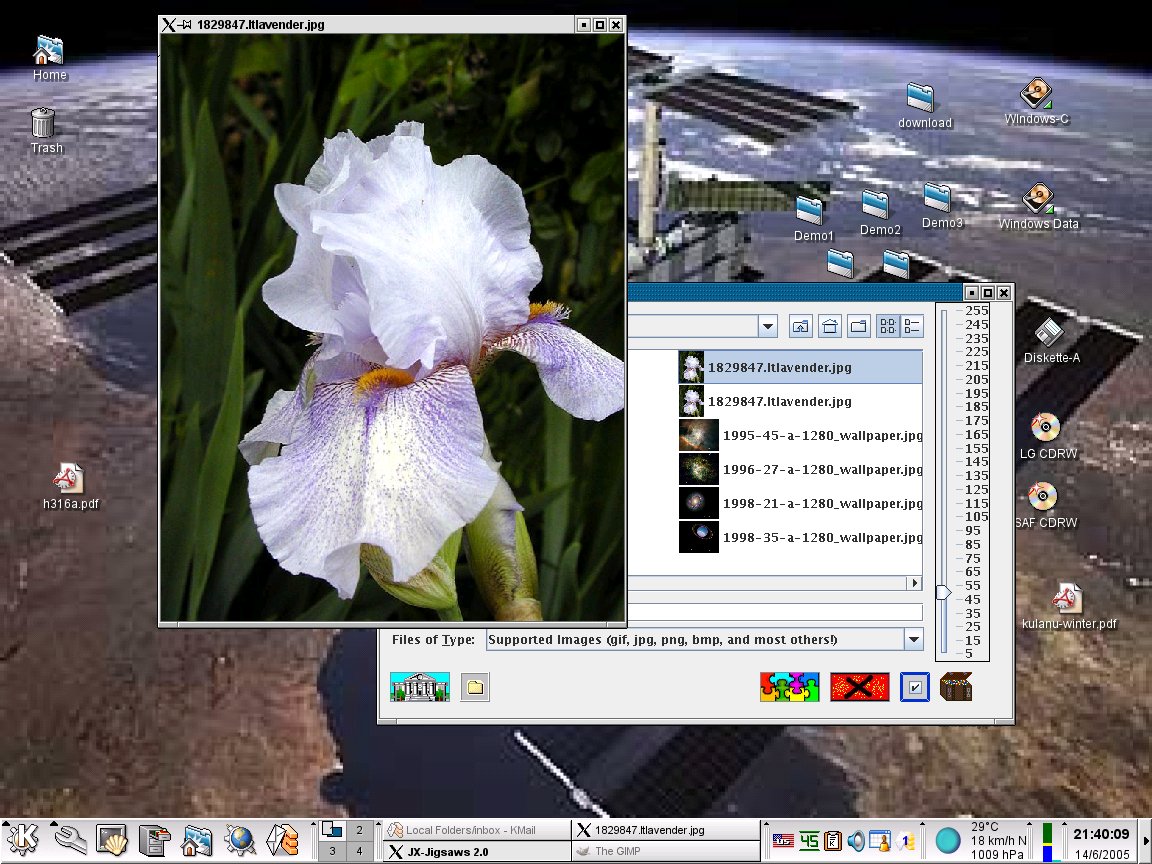Expand the Look In folder dropdown

pos(768,326)
